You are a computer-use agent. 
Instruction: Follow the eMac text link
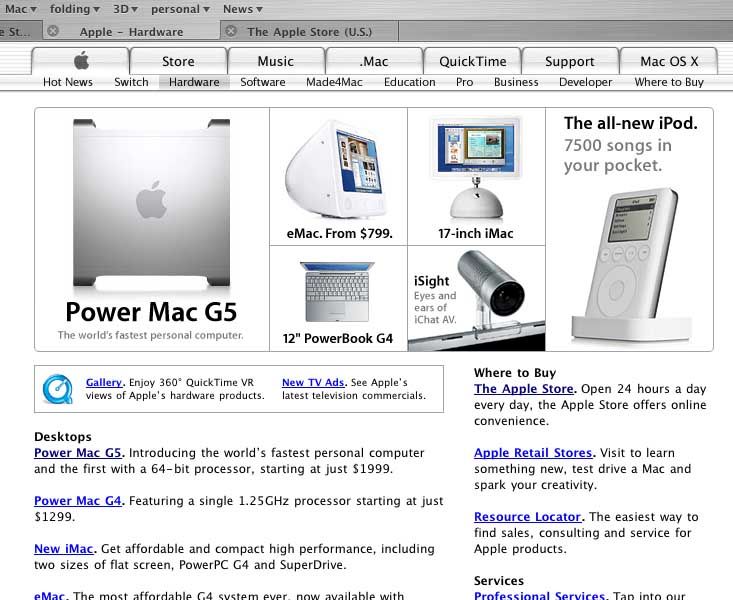point(49,595)
